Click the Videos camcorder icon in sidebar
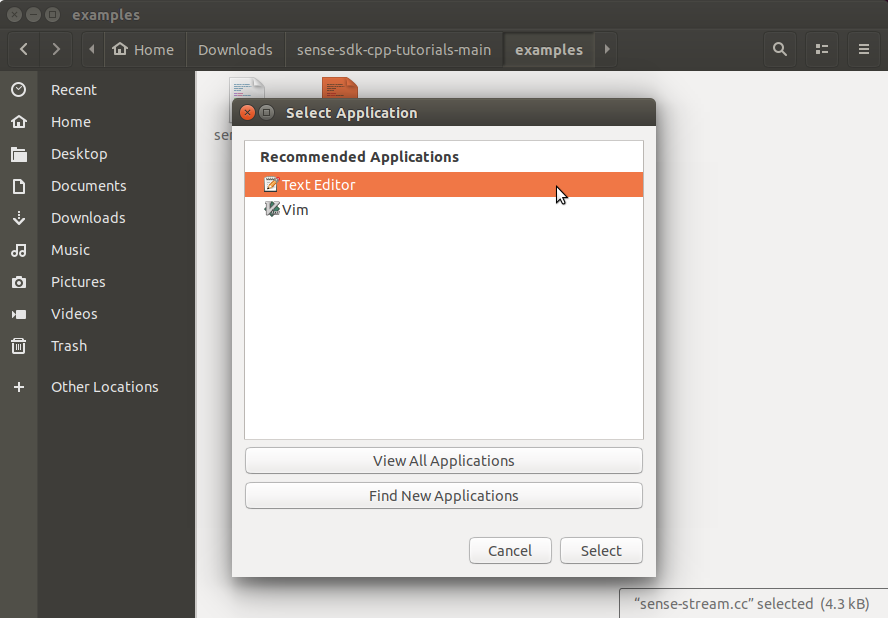 (19, 314)
